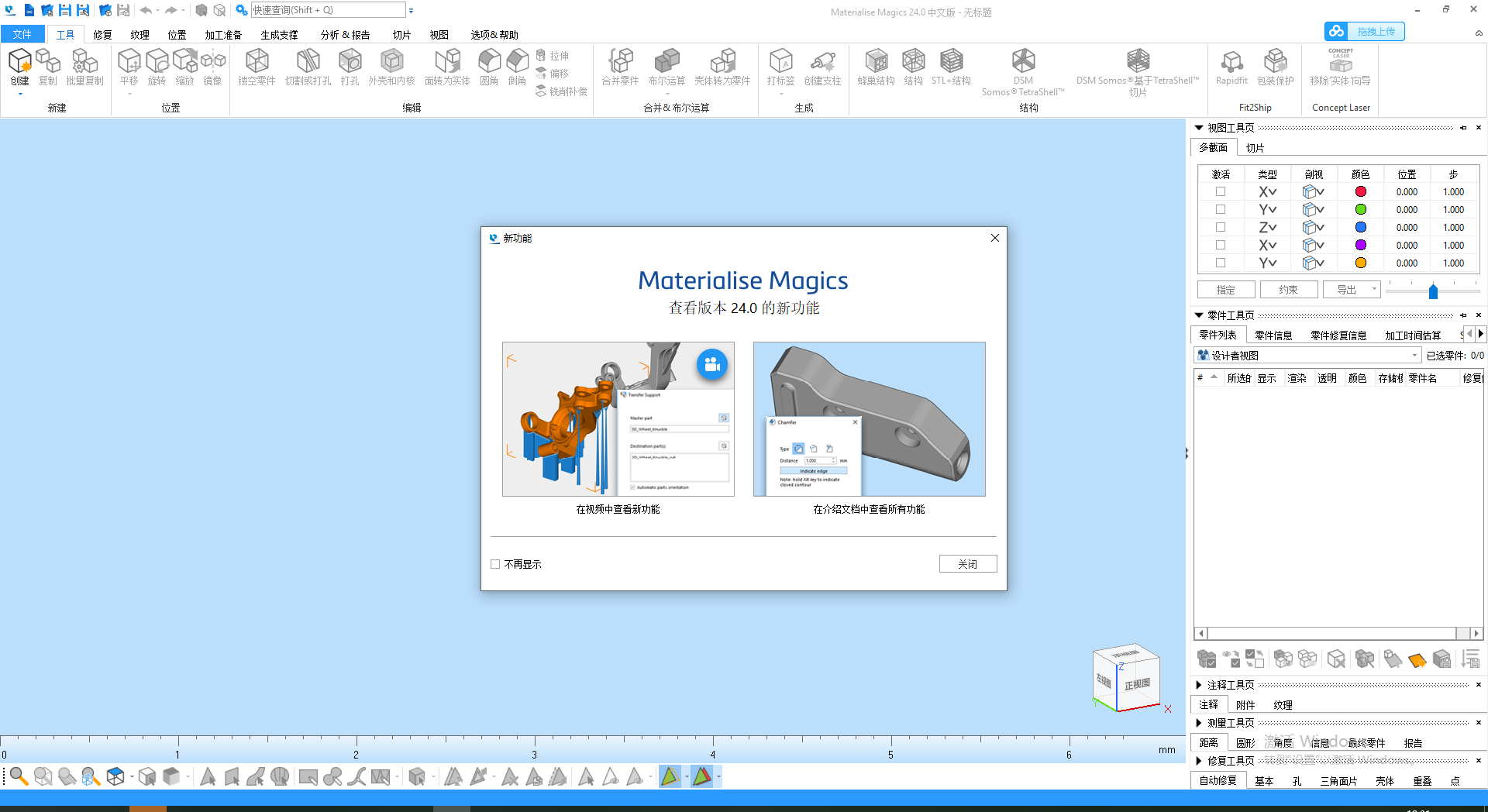Click the 快速查询 quick search field
The image size is (1488, 812).
[x=328, y=10]
